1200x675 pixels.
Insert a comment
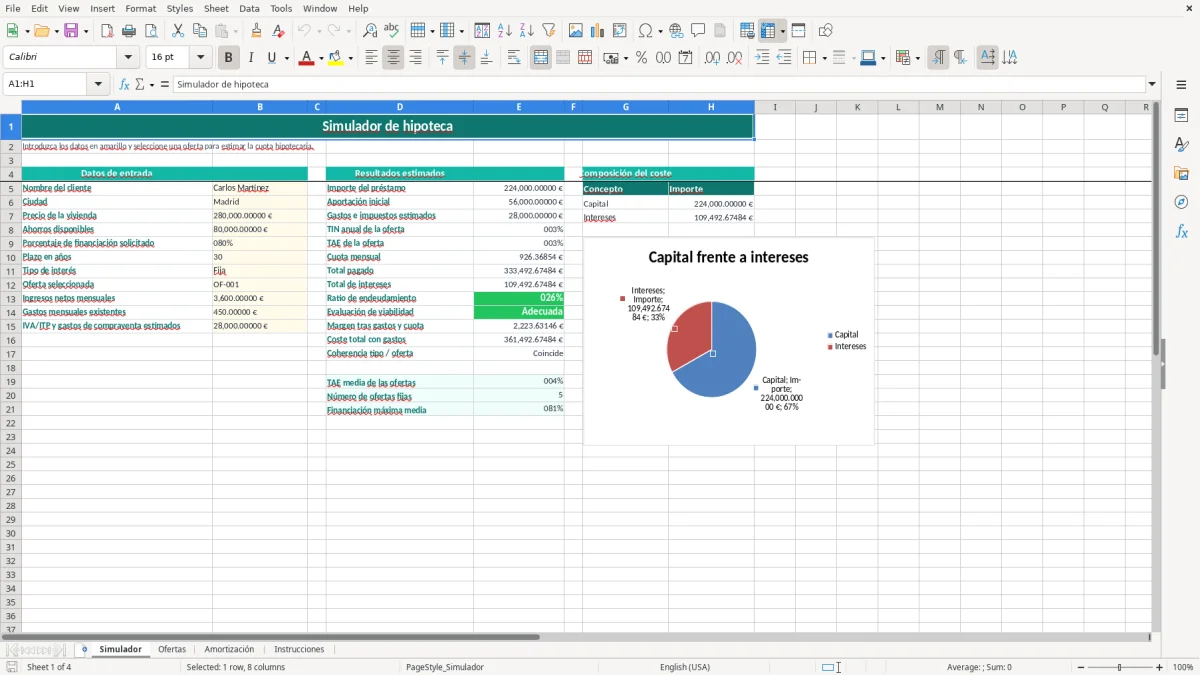point(698,31)
